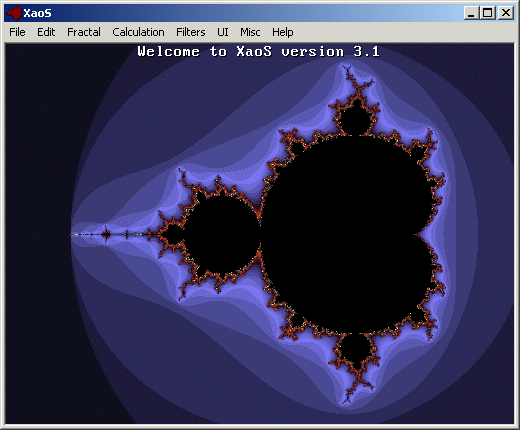Open the Edit menu

click(46, 32)
